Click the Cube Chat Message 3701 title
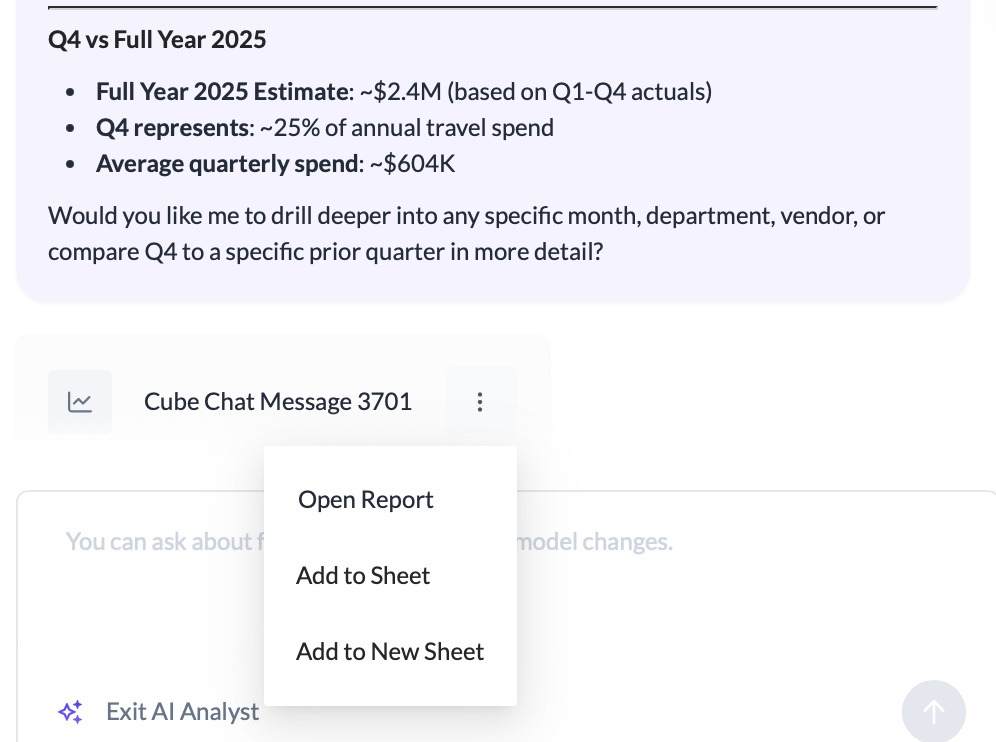The width and height of the screenshot is (996, 742). (x=278, y=402)
